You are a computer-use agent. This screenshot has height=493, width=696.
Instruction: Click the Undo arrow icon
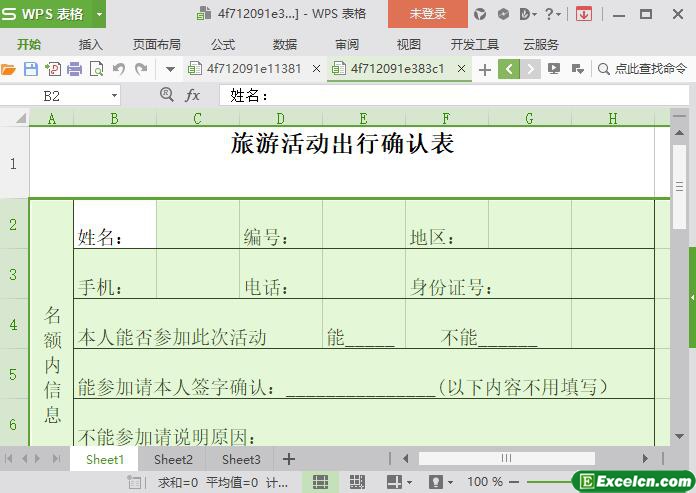pyautogui.click(x=119, y=69)
